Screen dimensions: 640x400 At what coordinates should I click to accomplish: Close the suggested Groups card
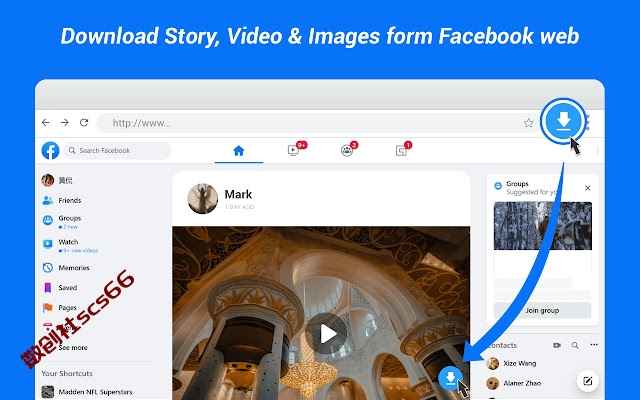click(x=588, y=188)
